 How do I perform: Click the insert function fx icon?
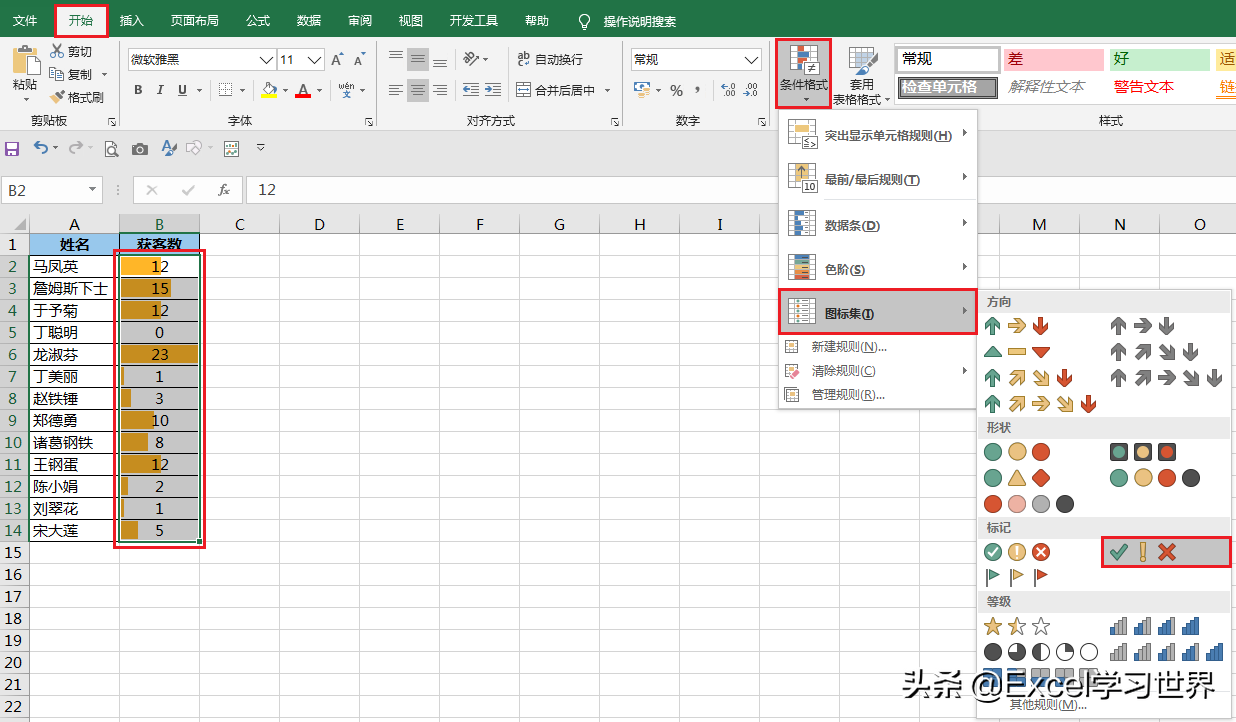coord(224,189)
